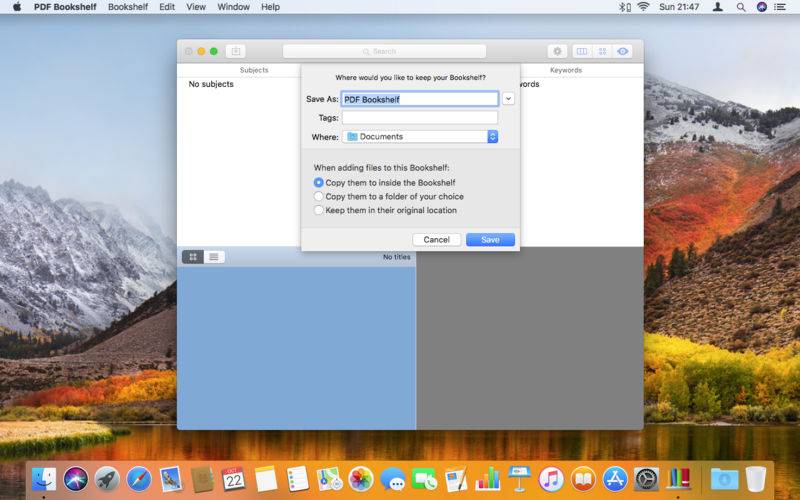Open the PDF Bookshelf app menu
Image resolution: width=800 pixels, height=500 pixels.
coord(65,7)
